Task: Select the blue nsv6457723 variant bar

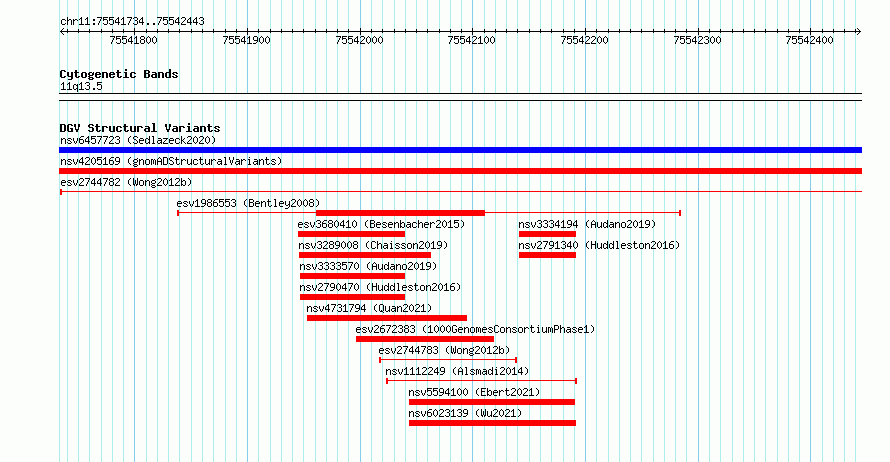Action: [460, 150]
